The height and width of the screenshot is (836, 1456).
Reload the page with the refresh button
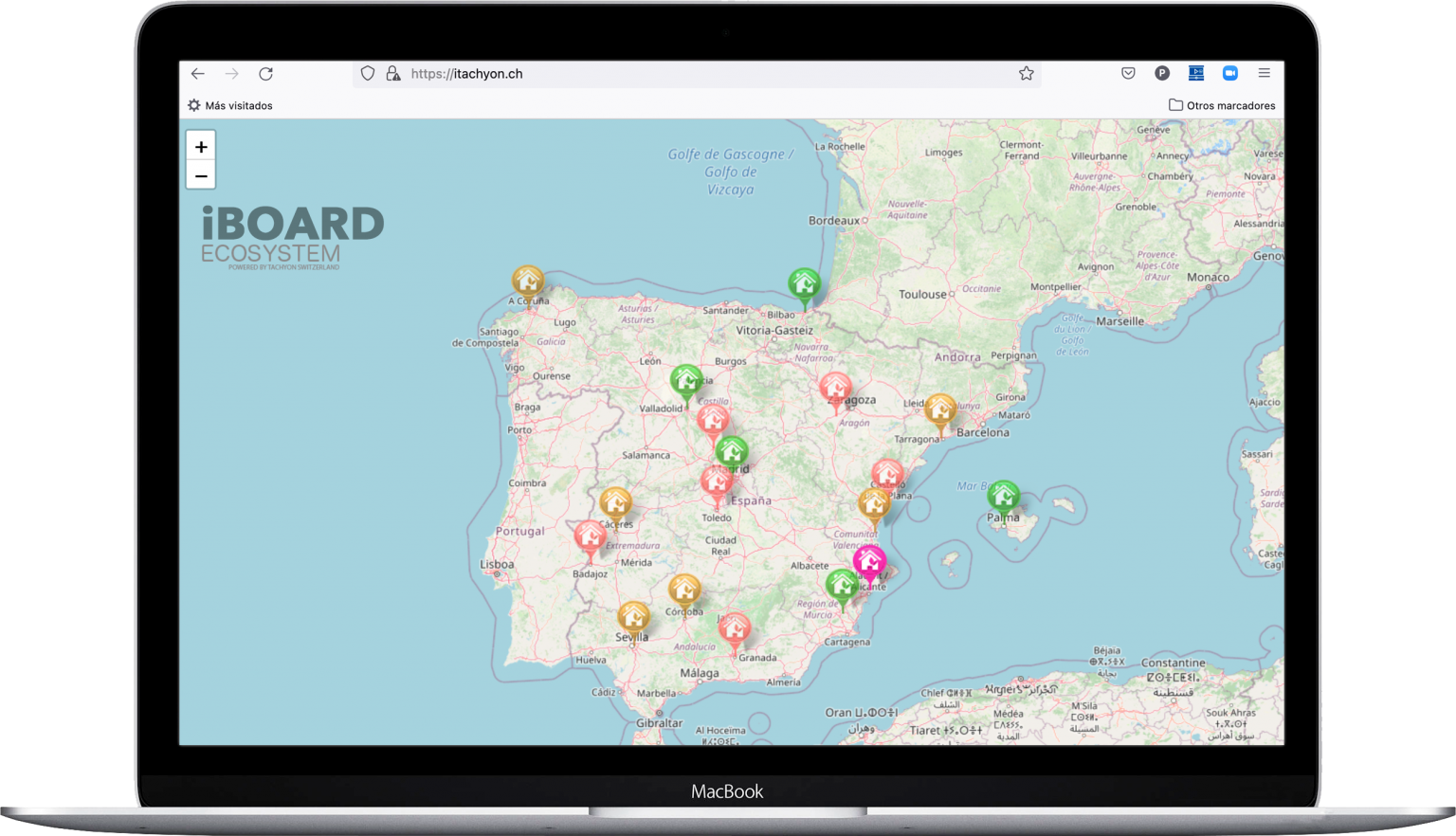266,74
